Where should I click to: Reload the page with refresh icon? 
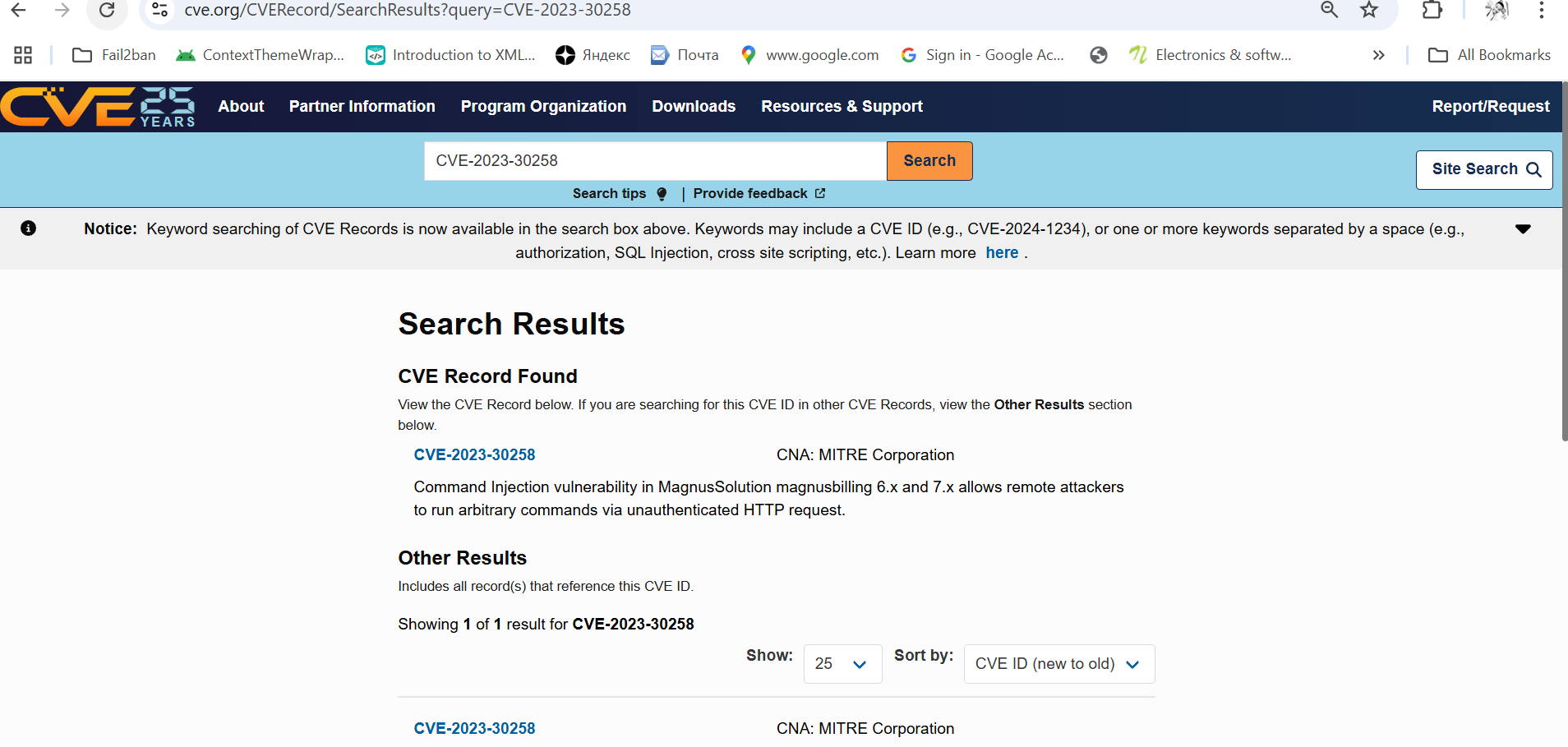[x=107, y=10]
